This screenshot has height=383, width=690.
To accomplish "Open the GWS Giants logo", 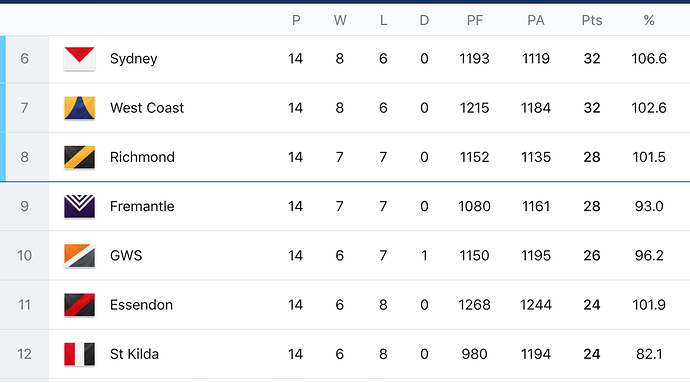I will (79, 256).
